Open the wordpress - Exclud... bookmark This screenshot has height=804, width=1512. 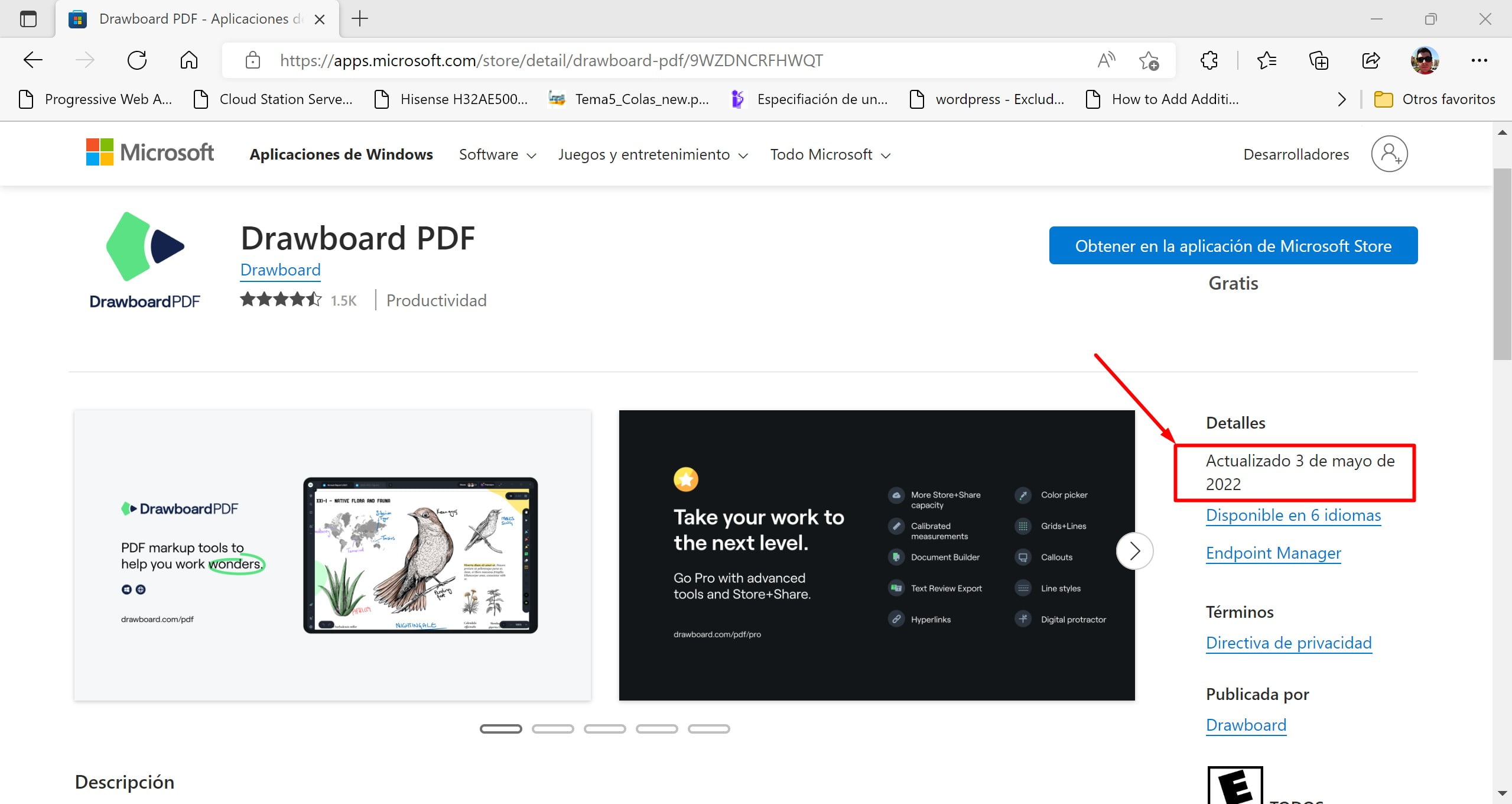coord(987,99)
